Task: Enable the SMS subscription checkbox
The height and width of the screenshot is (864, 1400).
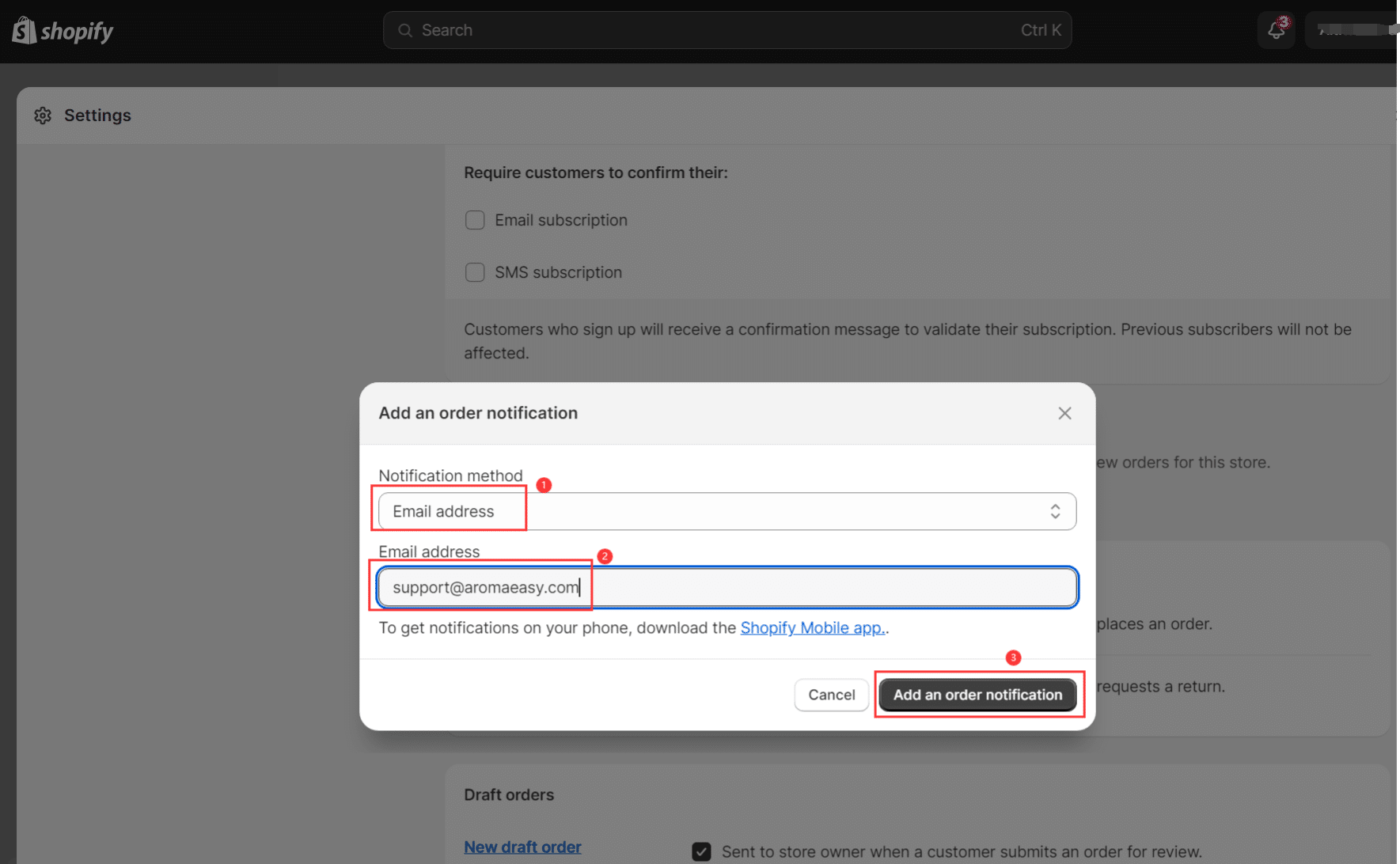Action: [x=475, y=272]
